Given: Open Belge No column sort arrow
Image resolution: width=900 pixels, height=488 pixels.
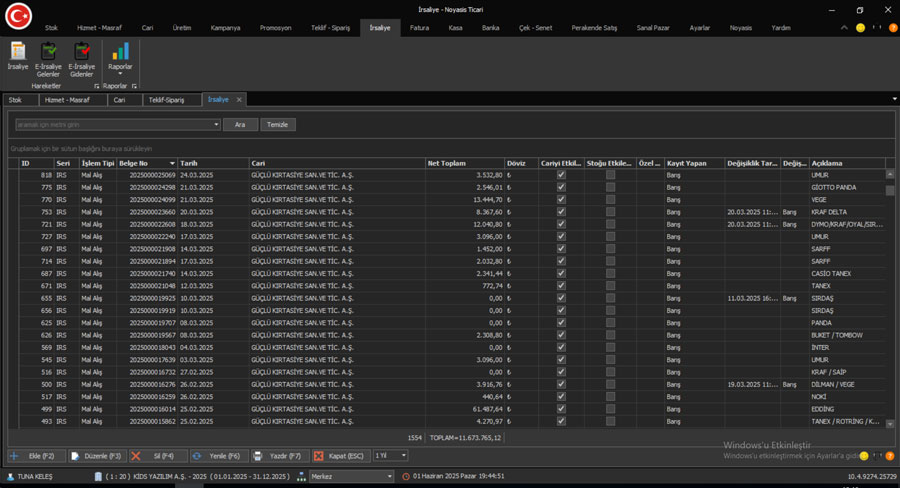Looking at the screenshot, I should (172, 164).
